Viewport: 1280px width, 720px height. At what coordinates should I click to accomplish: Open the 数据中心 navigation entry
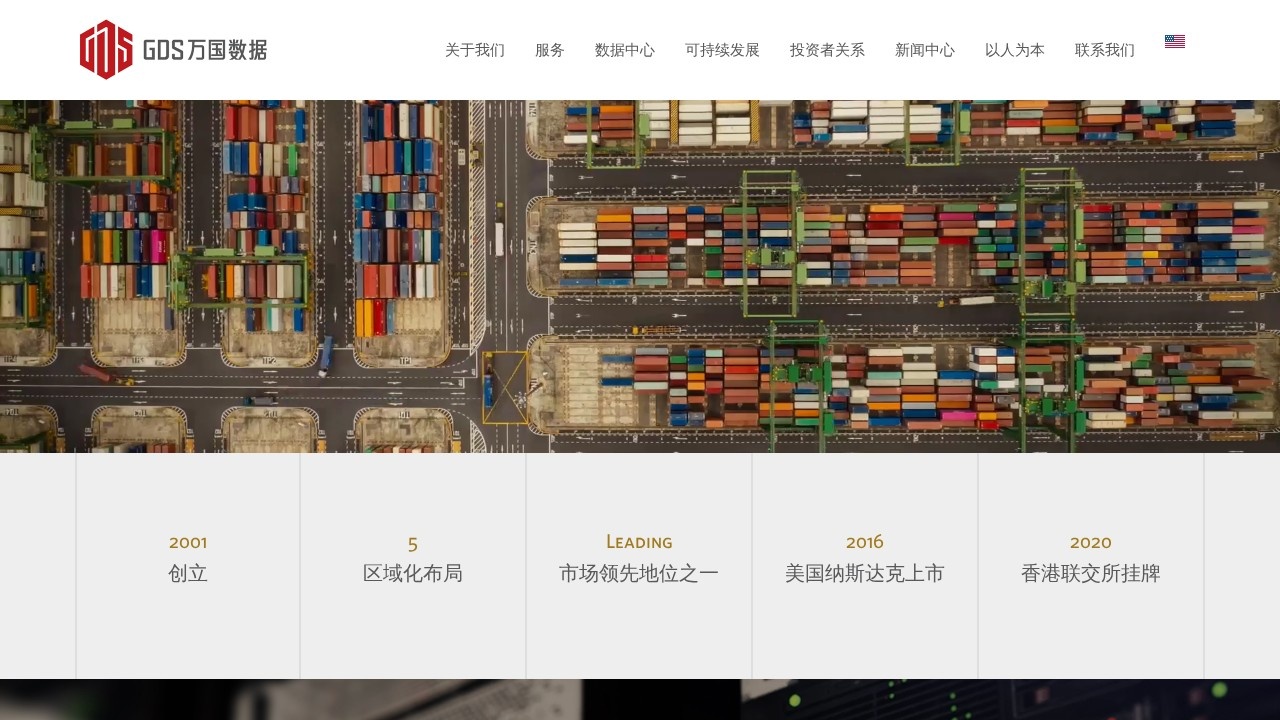623,50
